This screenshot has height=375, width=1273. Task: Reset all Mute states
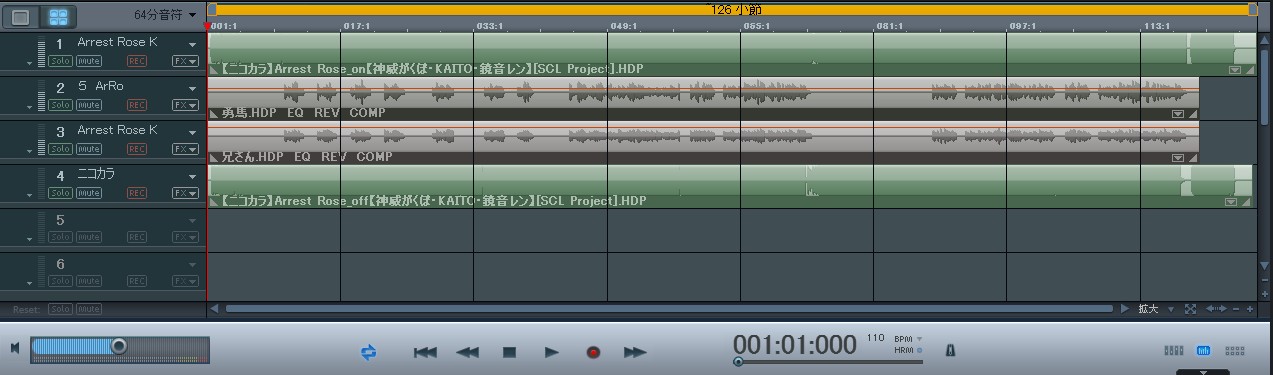(89, 309)
